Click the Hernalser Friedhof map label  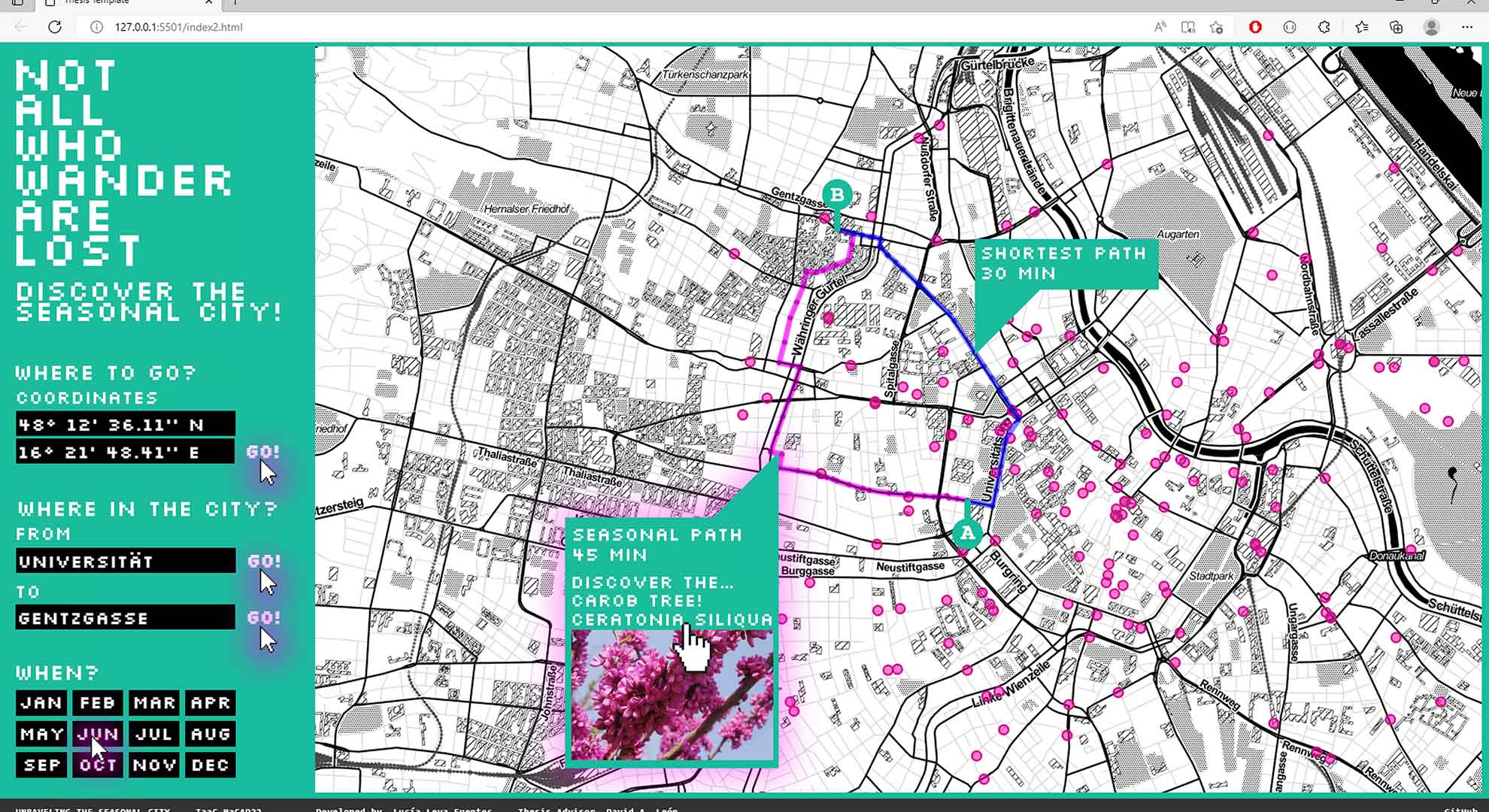526,208
